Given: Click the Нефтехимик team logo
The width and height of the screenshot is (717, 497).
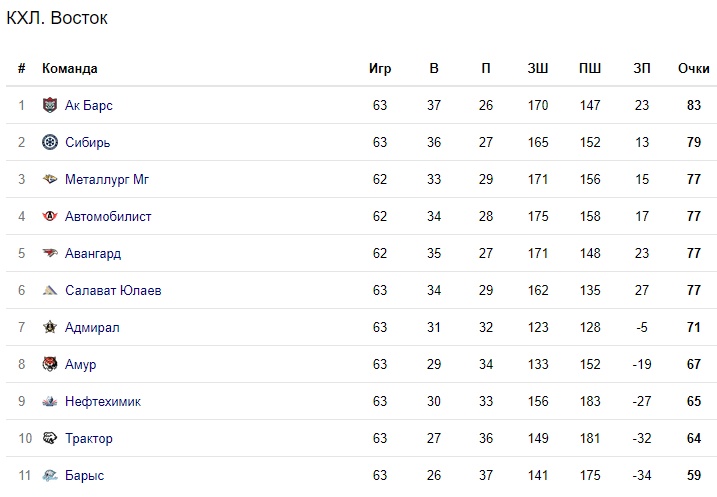Looking at the screenshot, I should click(50, 402).
